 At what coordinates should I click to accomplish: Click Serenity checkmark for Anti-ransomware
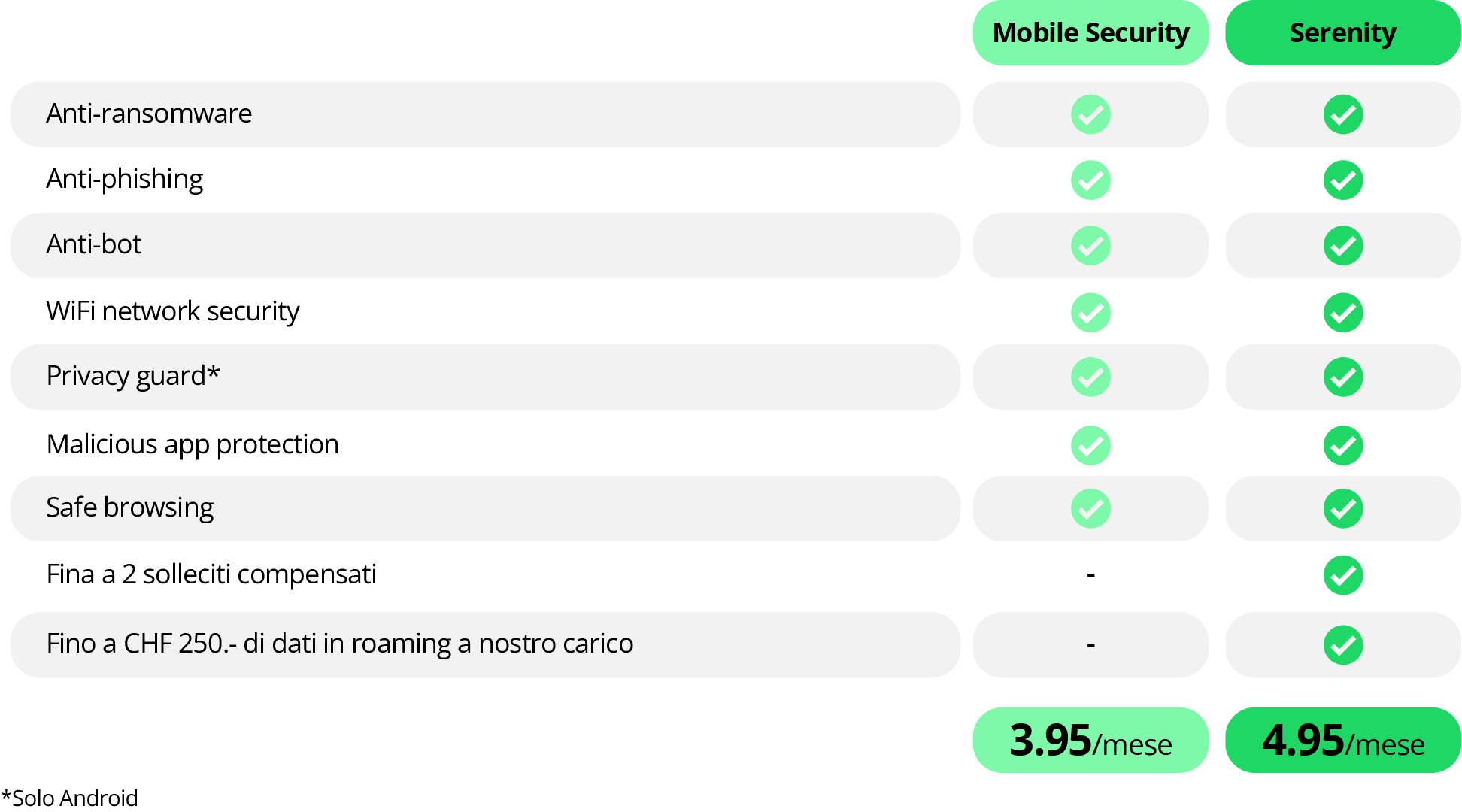click(1343, 114)
